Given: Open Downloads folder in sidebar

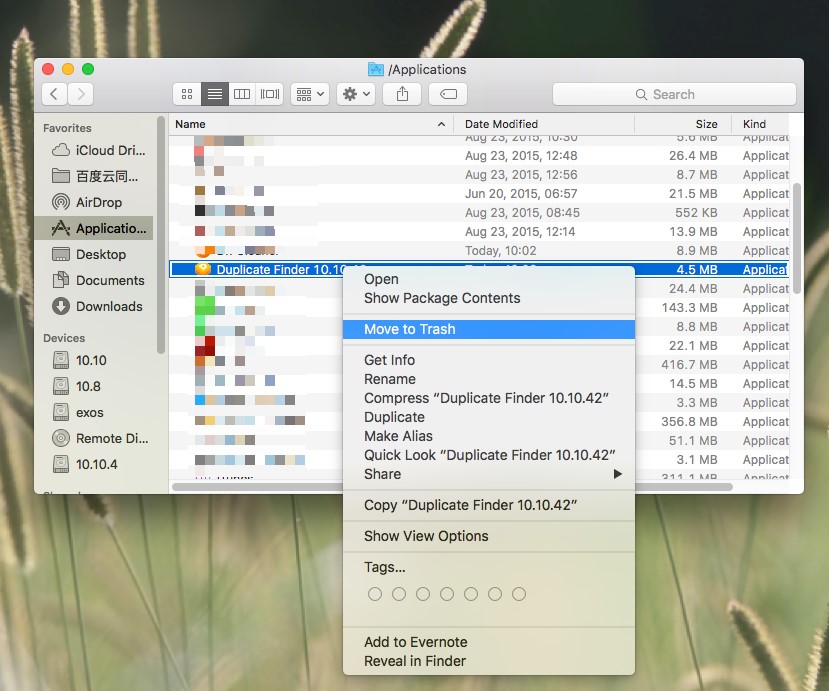Looking at the screenshot, I should pos(109,306).
